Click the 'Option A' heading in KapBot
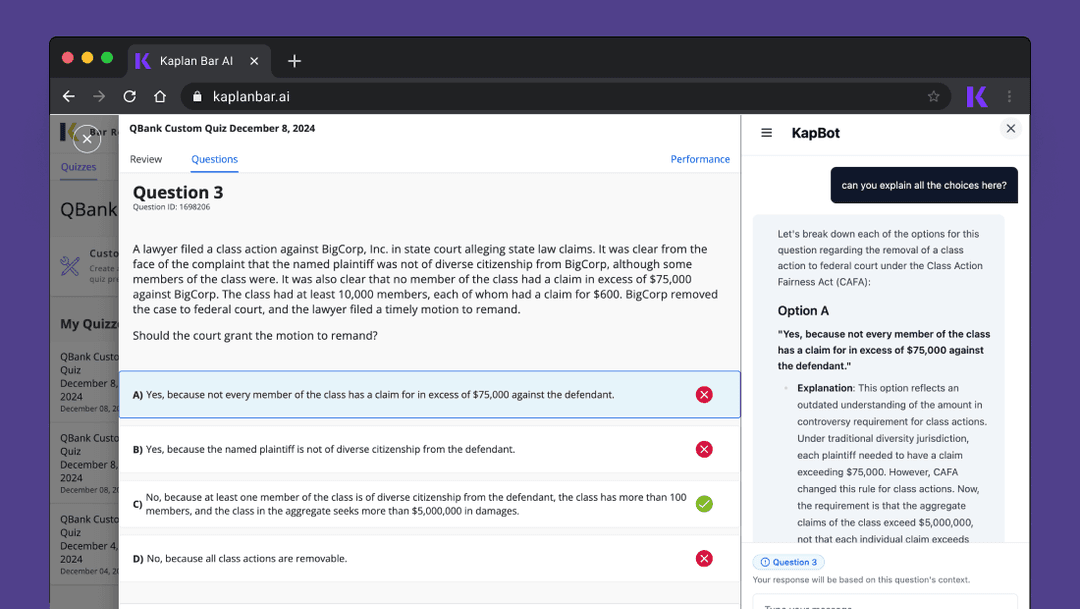Viewport: 1080px width, 609px height. tap(803, 311)
